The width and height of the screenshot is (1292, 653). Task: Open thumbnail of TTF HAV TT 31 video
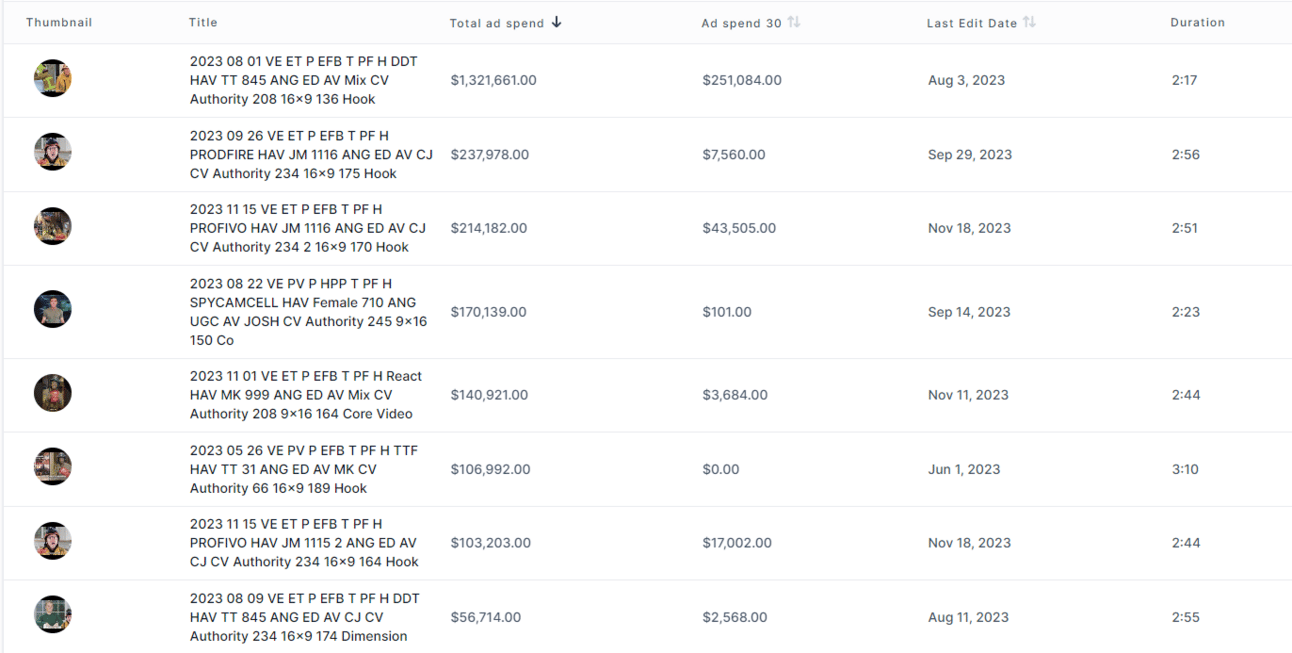(x=52, y=467)
